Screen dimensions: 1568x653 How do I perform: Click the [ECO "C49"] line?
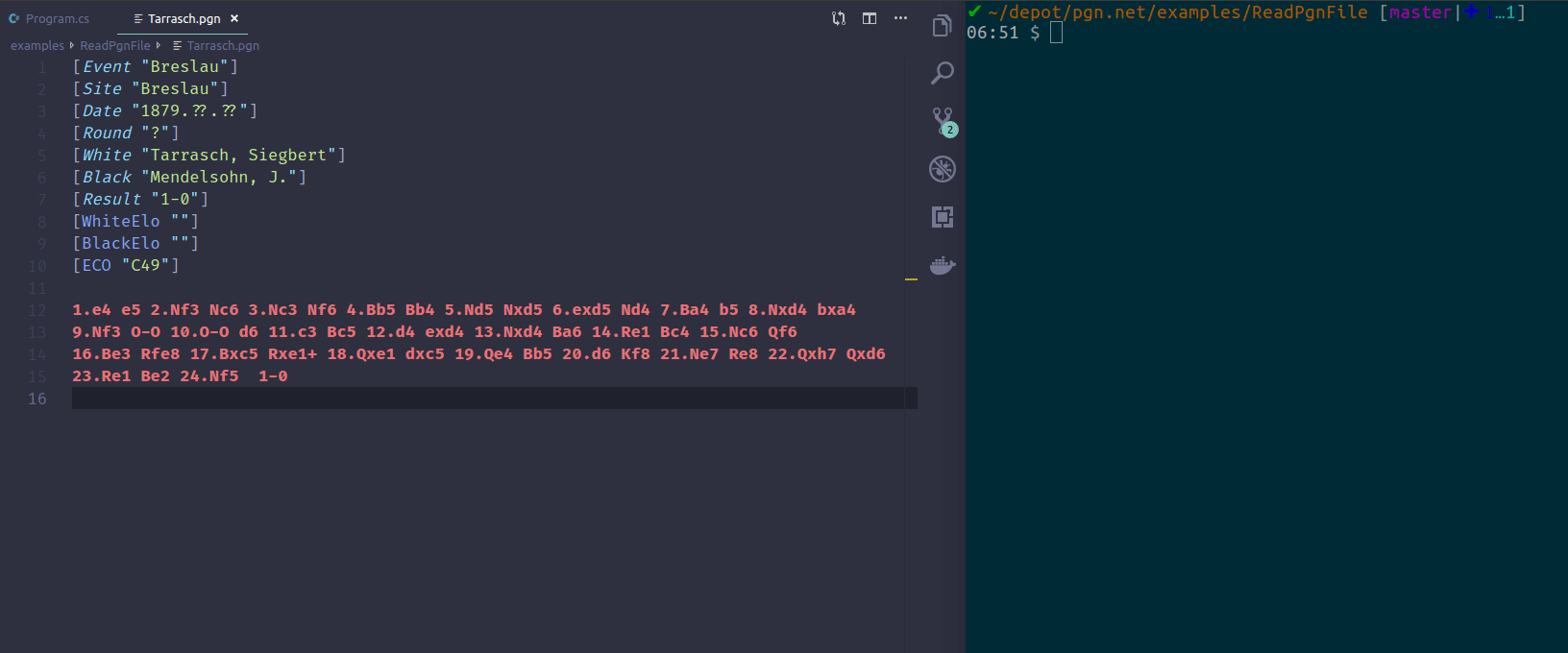[x=126, y=265]
